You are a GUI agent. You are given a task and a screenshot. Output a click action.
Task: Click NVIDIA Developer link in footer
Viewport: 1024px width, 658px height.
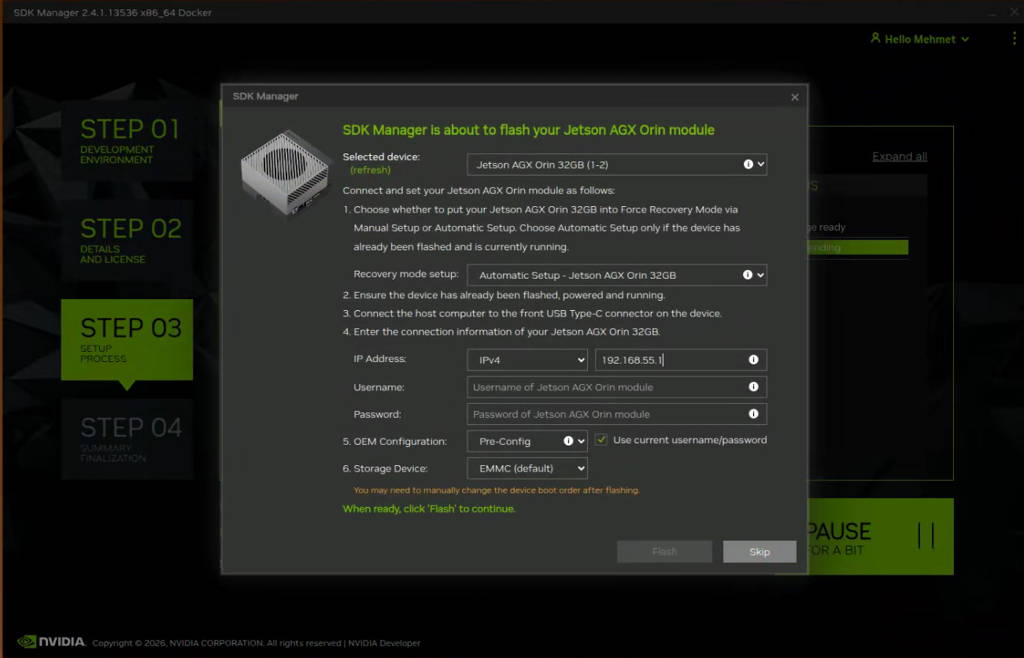coord(384,643)
